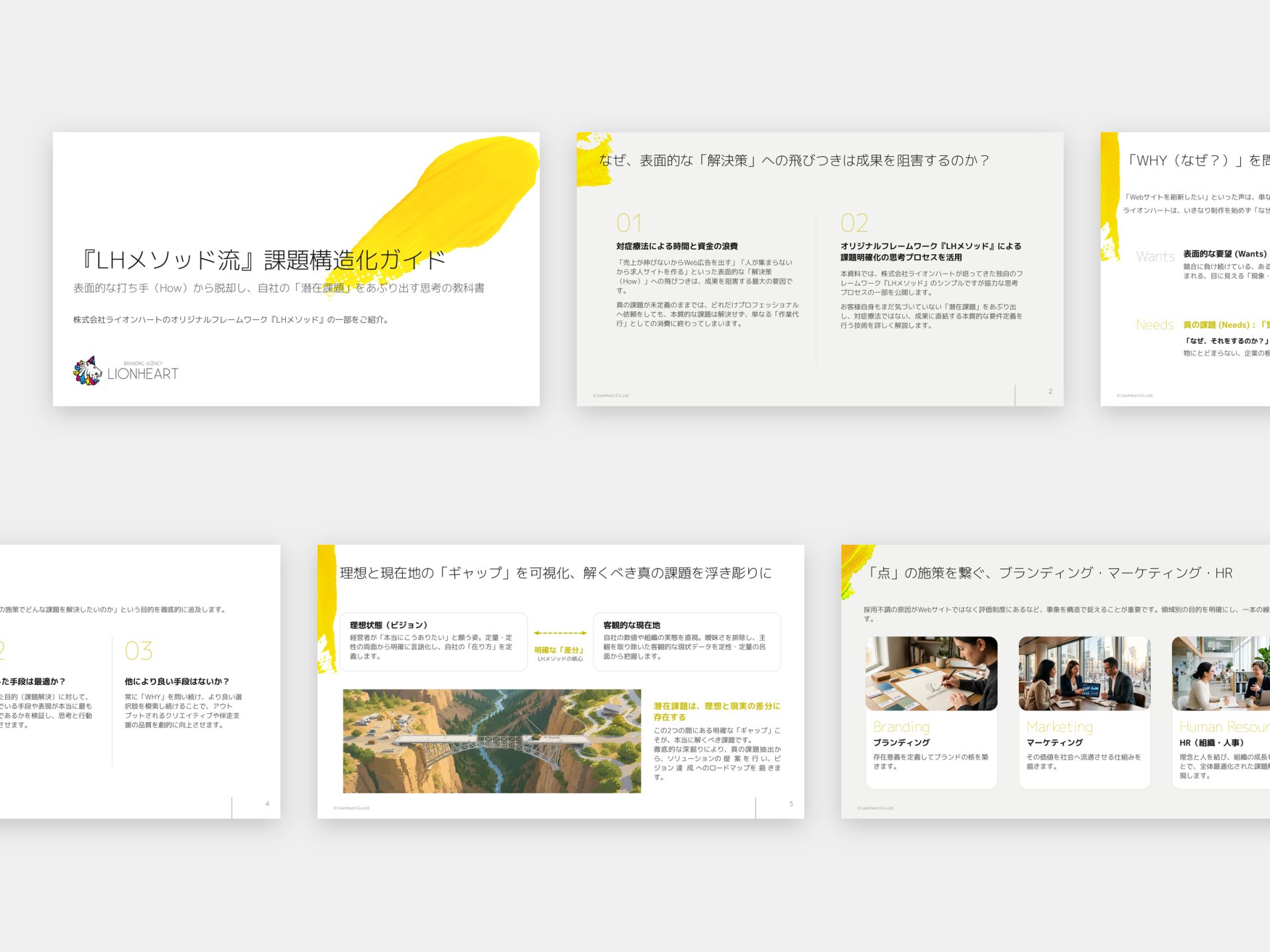Select the yellow label 明確な「差分」
The image size is (1270, 952).
click(560, 650)
